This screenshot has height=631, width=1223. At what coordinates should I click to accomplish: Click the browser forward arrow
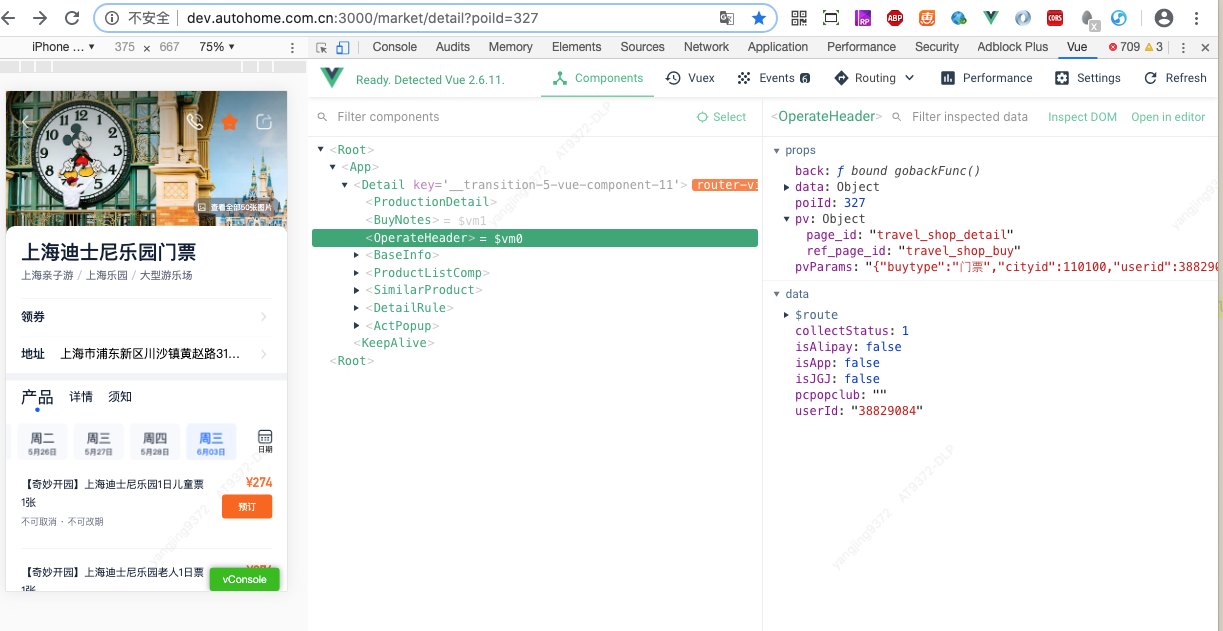coord(41,18)
